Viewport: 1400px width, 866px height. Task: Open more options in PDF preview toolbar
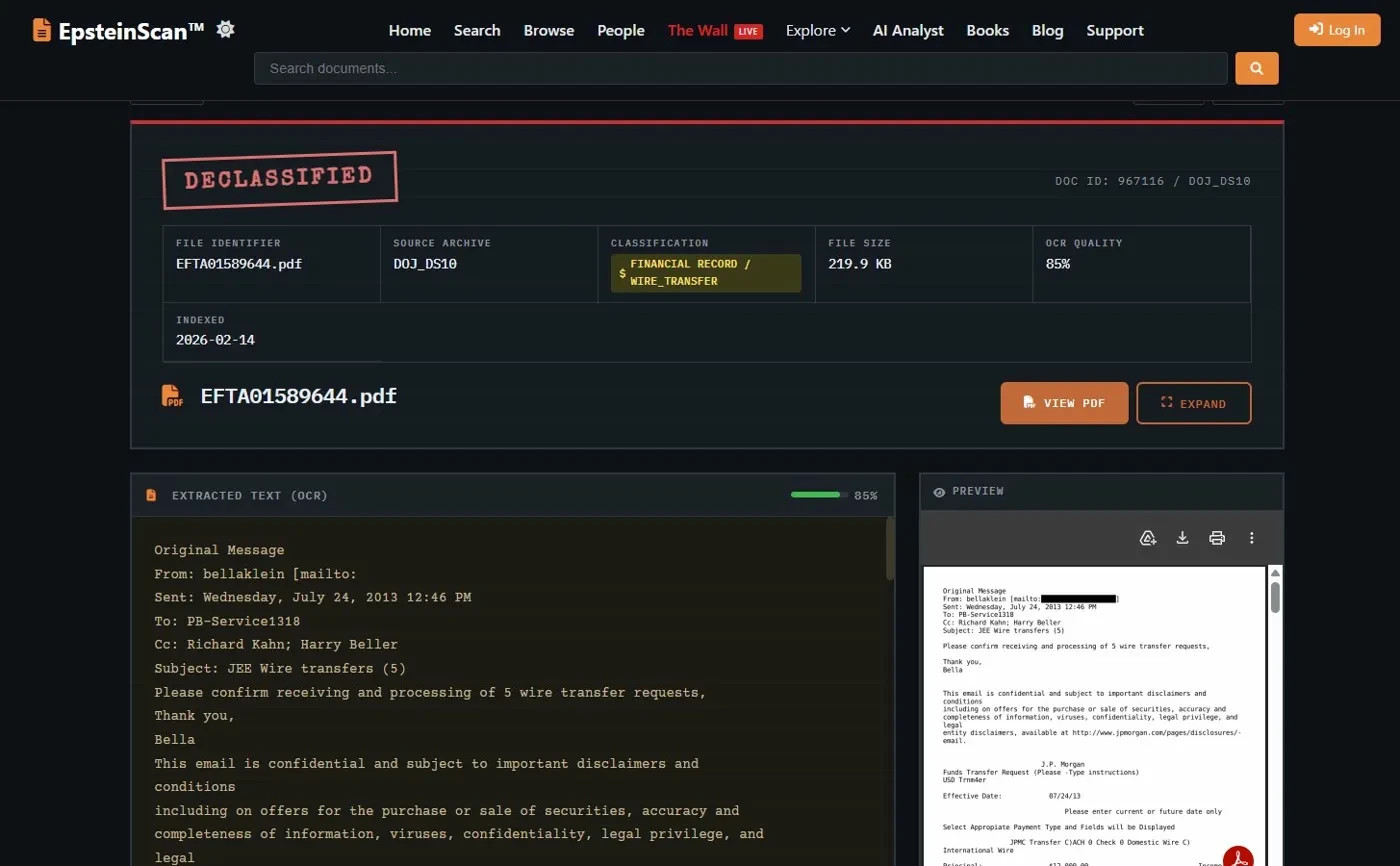pos(1251,538)
